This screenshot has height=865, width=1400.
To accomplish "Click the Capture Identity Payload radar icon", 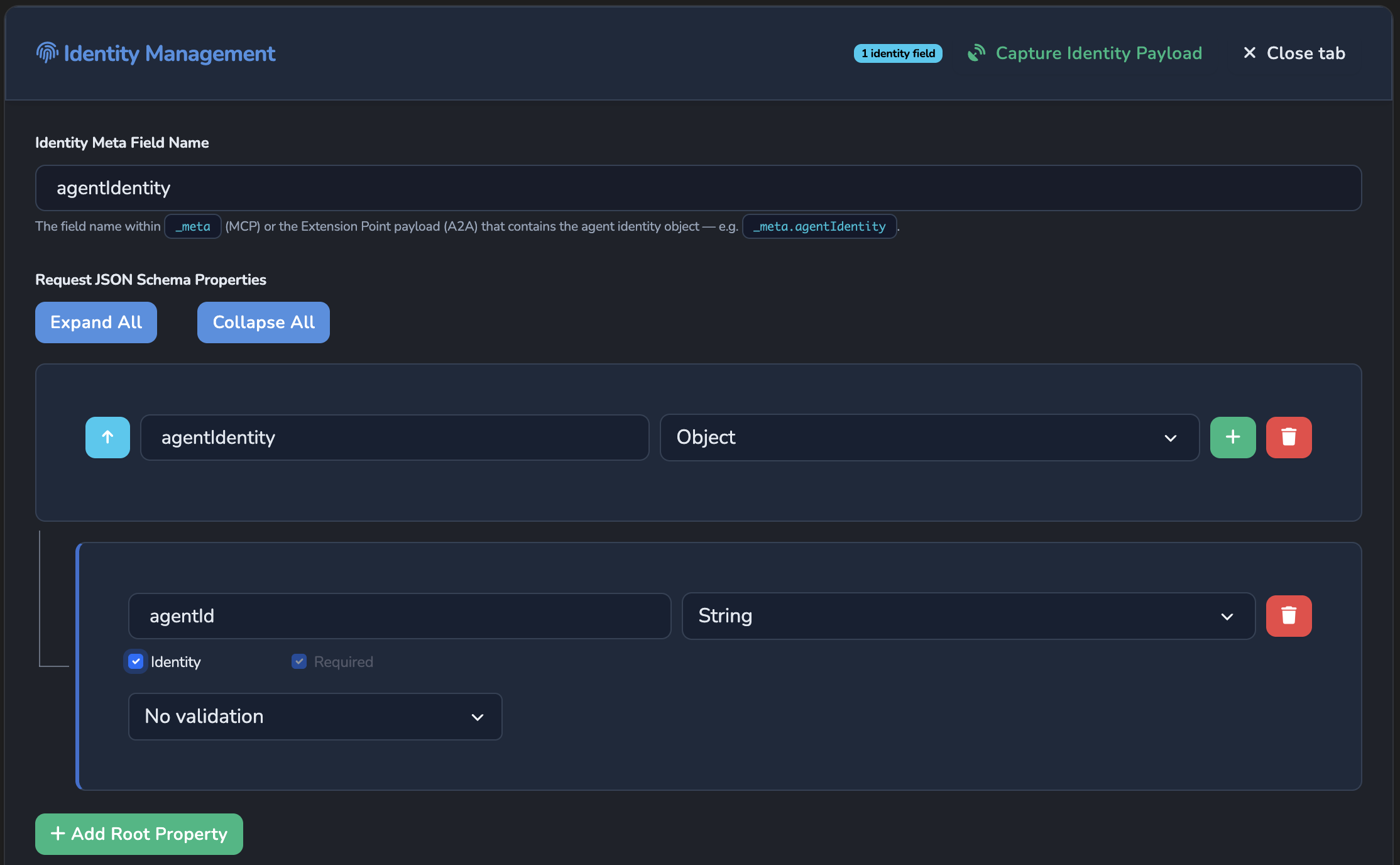I will pyautogui.click(x=976, y=53).
